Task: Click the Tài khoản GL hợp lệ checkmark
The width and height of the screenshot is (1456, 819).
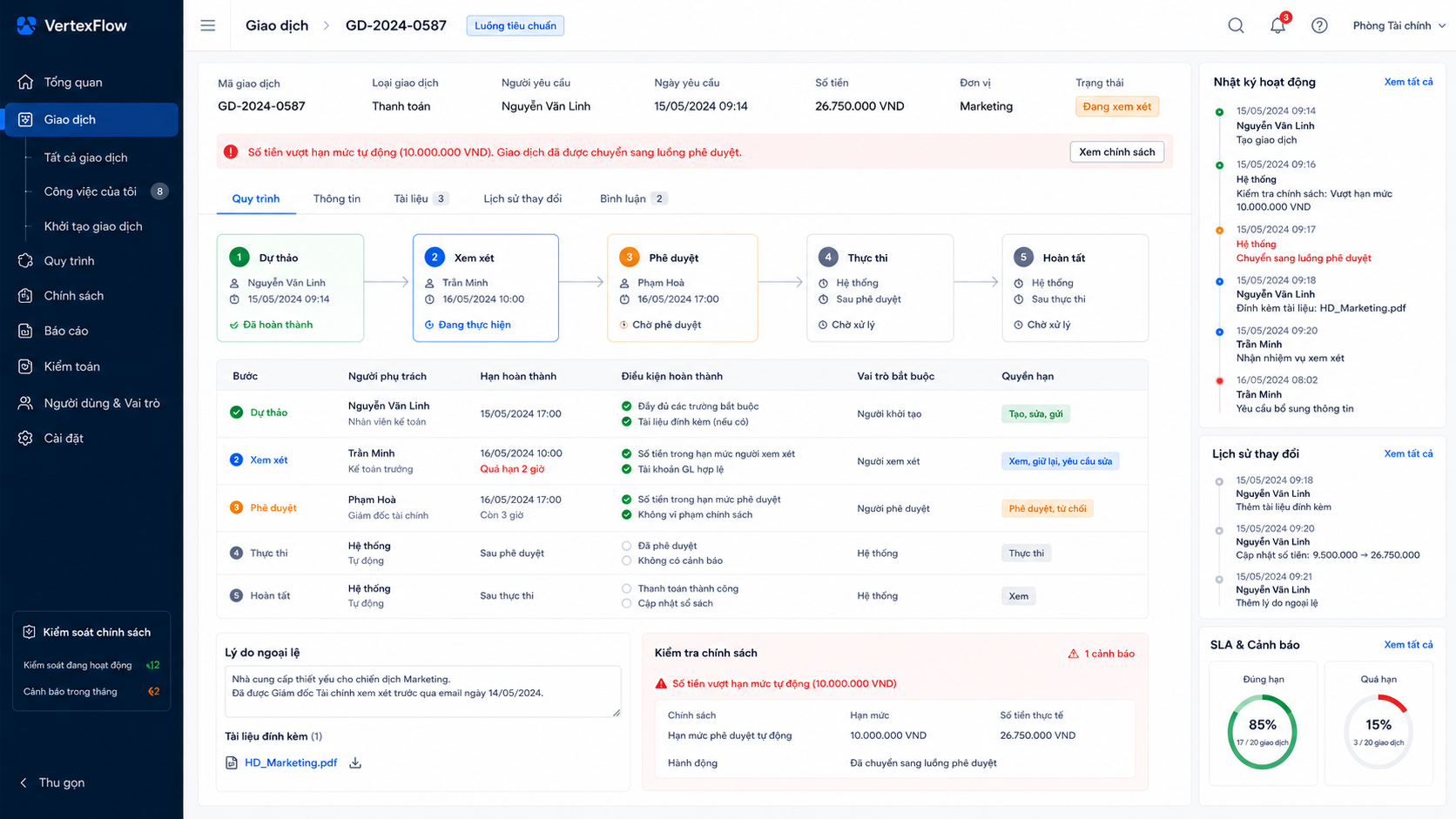Action: click(626, 469)
